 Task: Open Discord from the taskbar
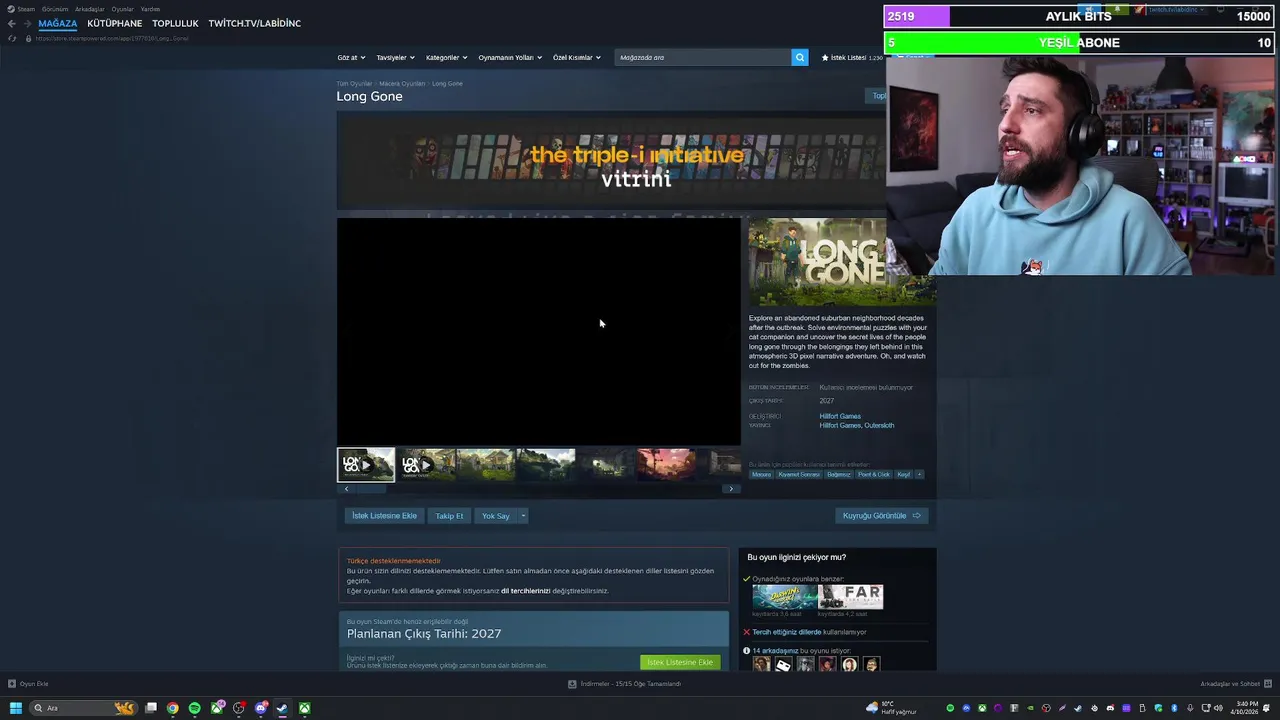(x=261, y=708)
